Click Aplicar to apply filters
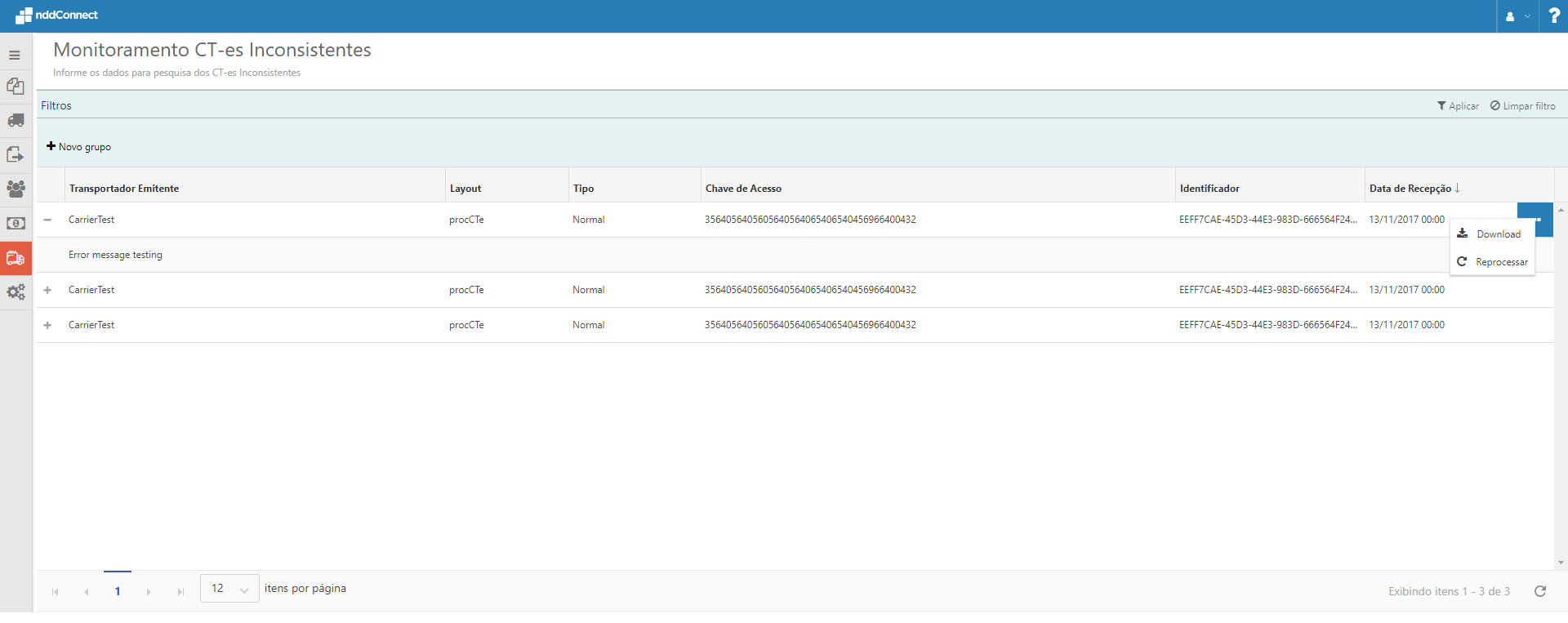Screen dimensions: 1568x623 click(1458, 106)
